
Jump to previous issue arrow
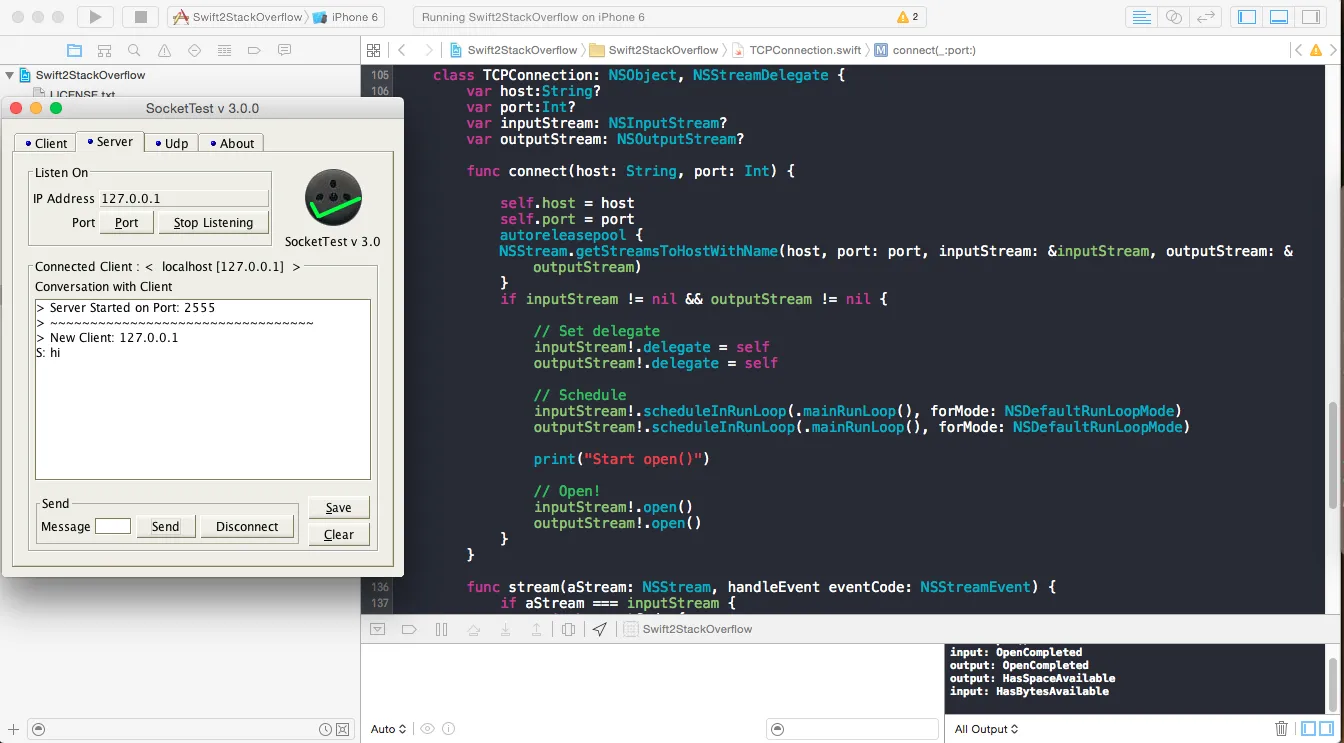click(1299, 50)
